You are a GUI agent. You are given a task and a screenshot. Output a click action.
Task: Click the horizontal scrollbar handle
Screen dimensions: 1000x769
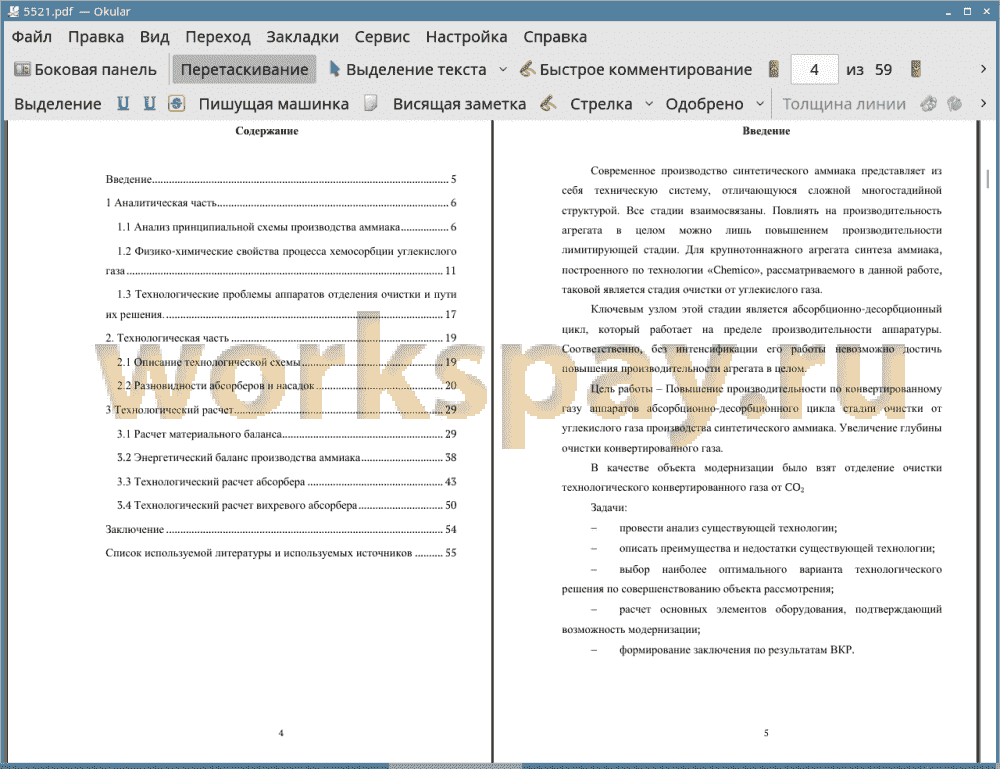pos(455,765)
